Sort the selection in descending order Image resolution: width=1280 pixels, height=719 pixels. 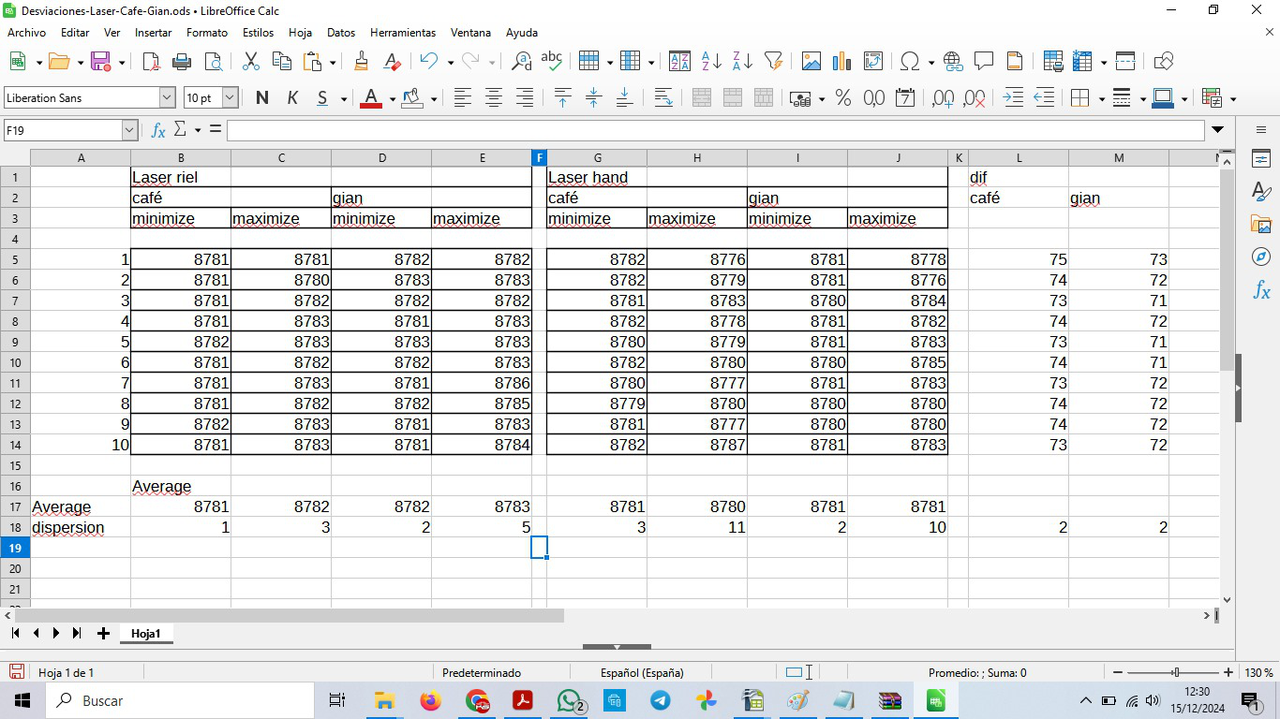point(742,62)
